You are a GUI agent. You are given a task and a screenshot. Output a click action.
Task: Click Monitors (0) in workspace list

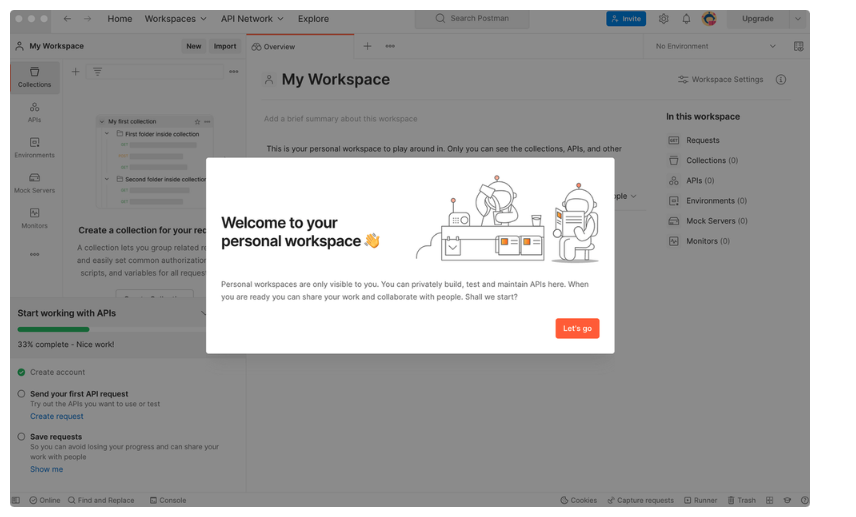(x=699, y=241)
